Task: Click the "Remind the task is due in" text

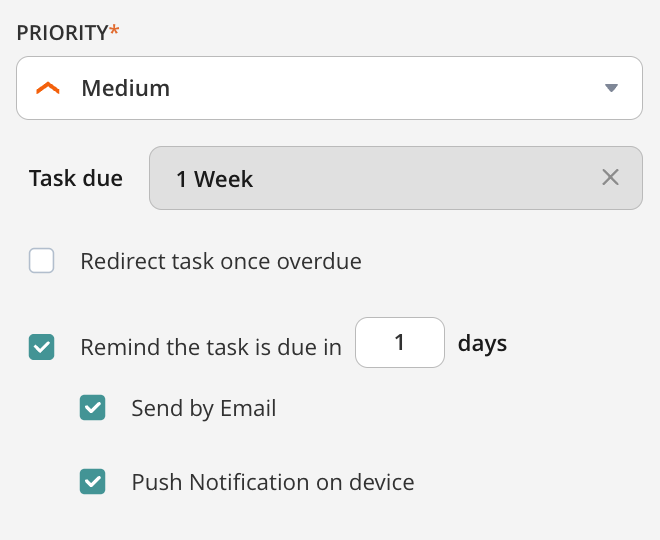Action: click(211, 347)
